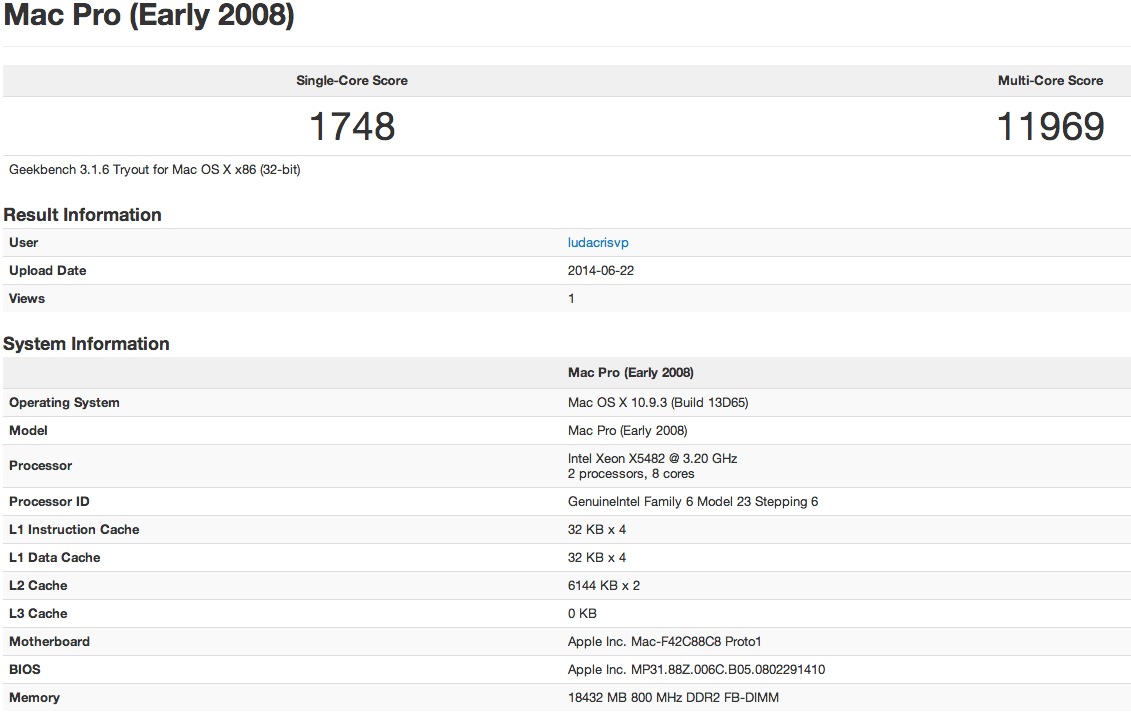Select L1 Data Cache value 32 KB x 4
This screenshot has width=1131, height=718.
[597, 558]
